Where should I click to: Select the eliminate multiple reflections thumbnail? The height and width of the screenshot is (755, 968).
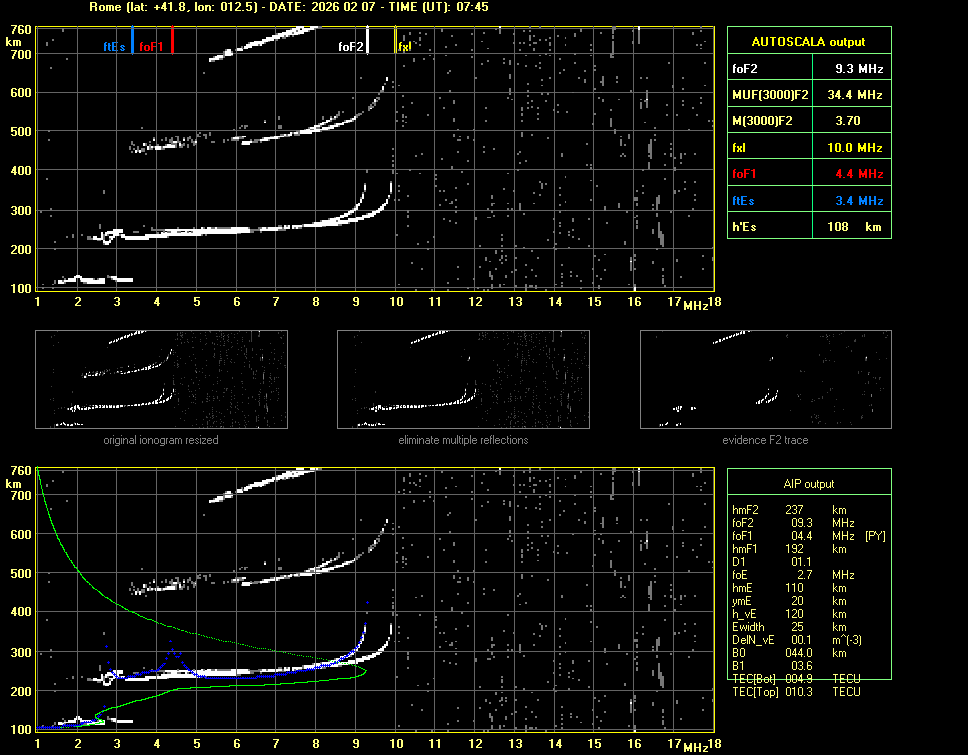tap(463, 379)
